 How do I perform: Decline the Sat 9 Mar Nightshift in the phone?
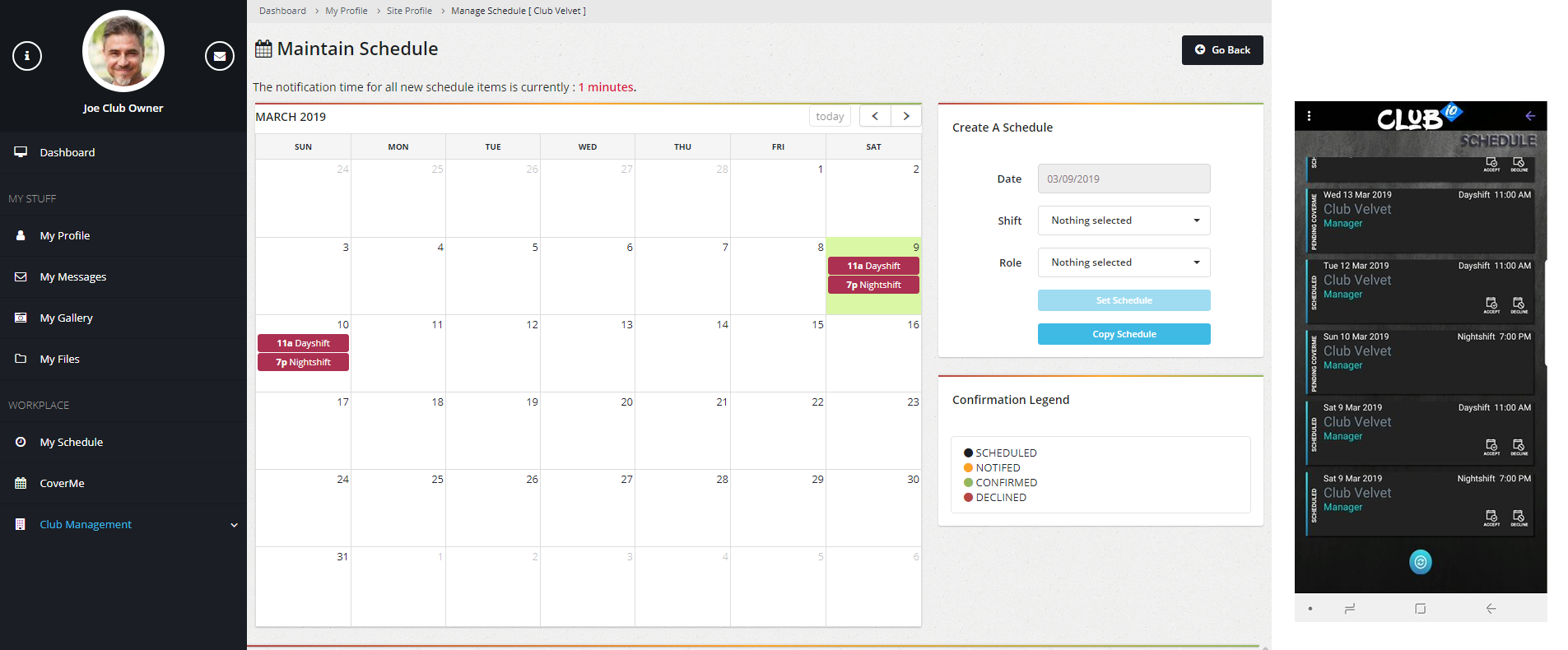(1519, 518)
